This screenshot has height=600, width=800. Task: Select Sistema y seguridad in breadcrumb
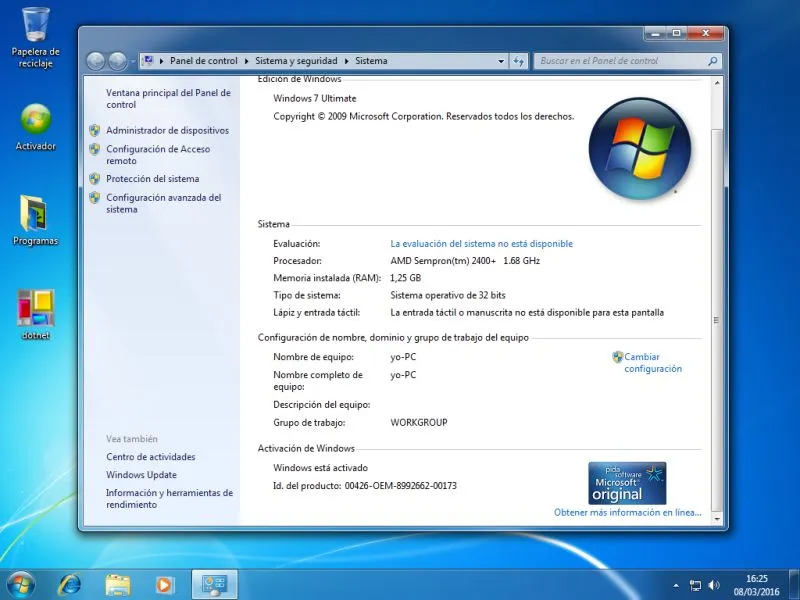pos(296,61)
